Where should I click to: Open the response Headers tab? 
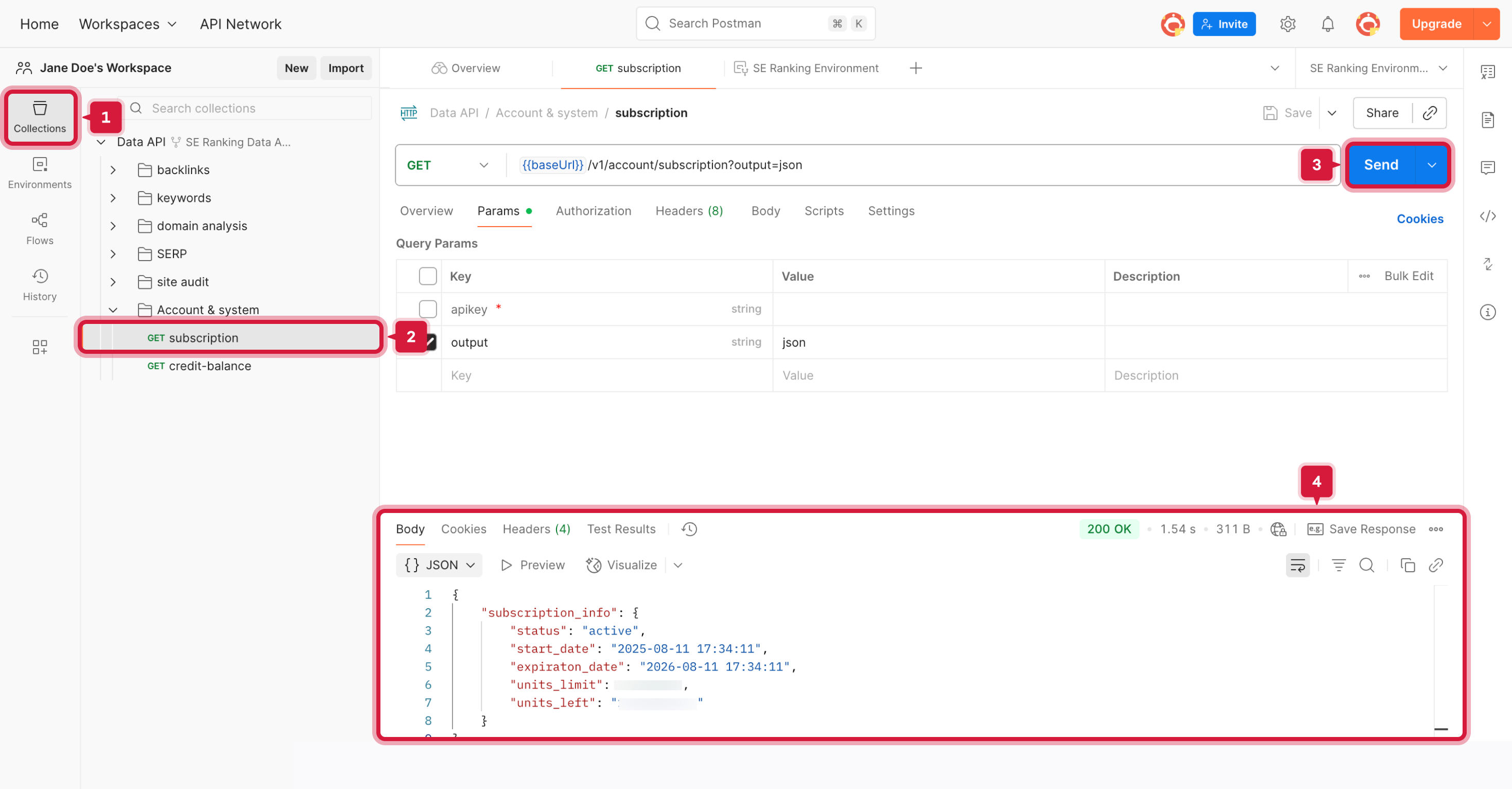point(535,529)
